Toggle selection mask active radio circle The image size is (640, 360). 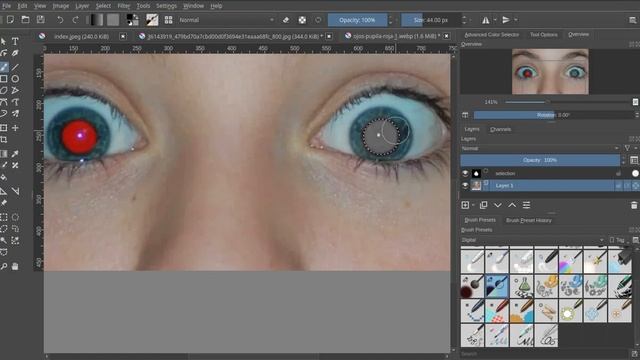tap(635, 173)
